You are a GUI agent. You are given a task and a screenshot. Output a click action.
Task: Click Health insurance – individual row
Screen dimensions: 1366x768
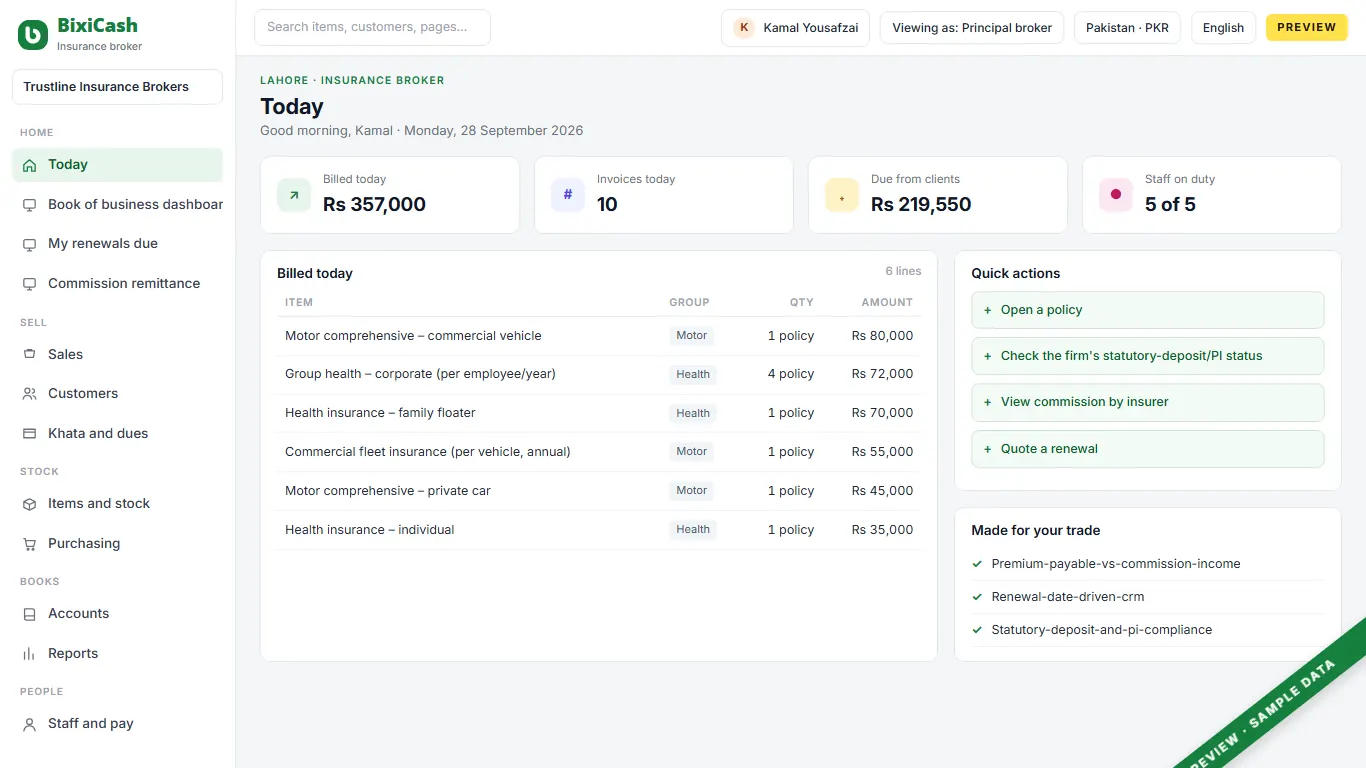599,530
